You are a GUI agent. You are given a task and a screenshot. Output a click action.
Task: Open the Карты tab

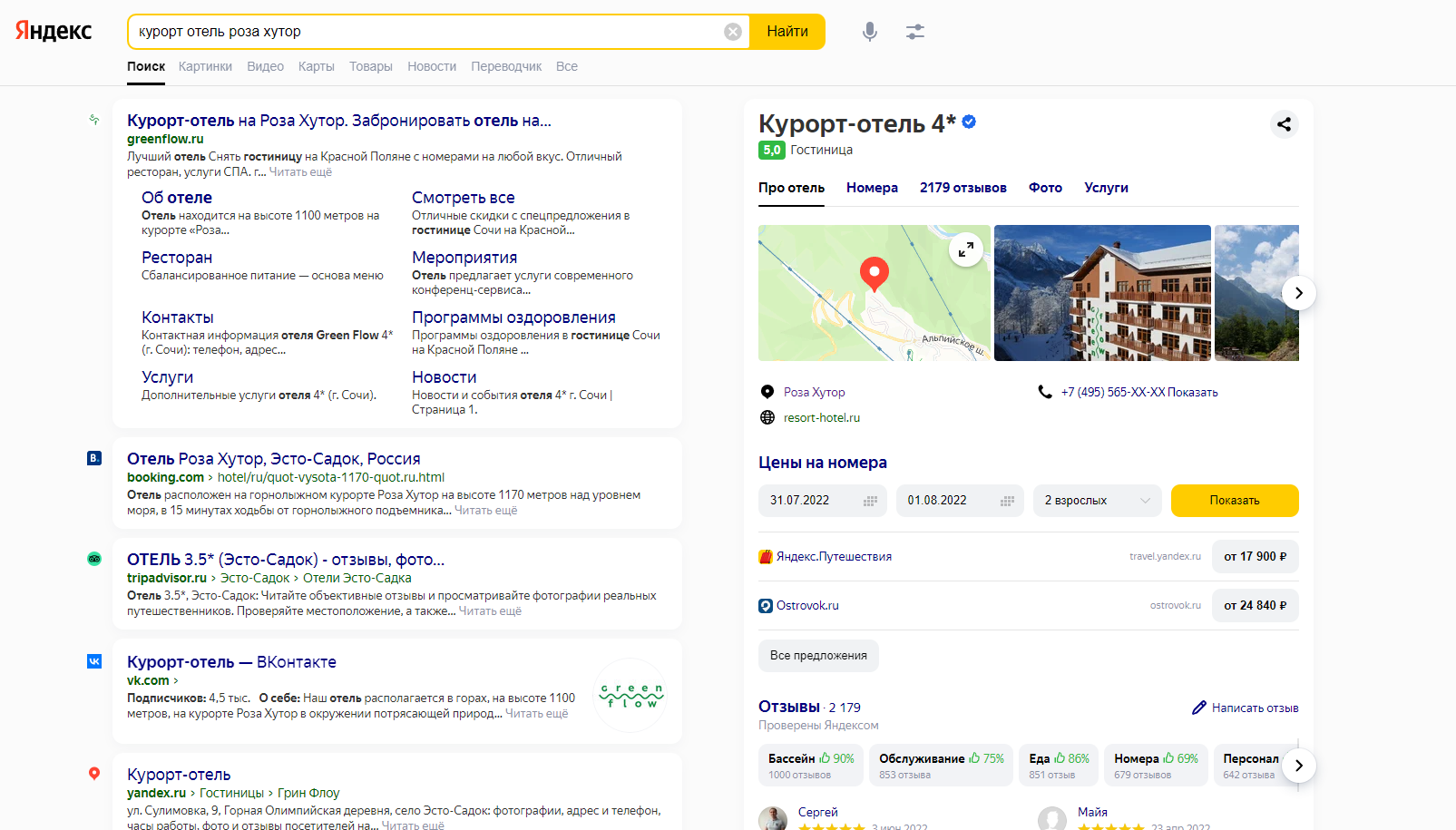point(317,66)
